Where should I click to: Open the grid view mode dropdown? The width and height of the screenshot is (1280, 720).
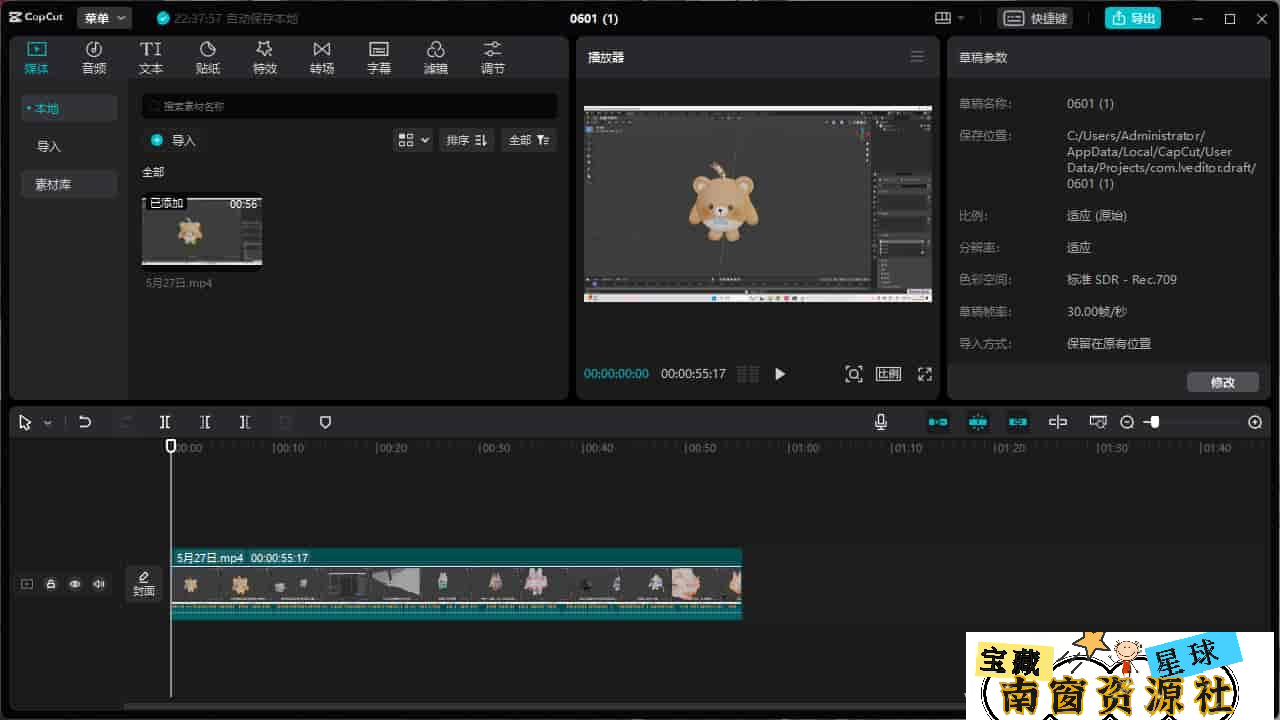(413, 140)
